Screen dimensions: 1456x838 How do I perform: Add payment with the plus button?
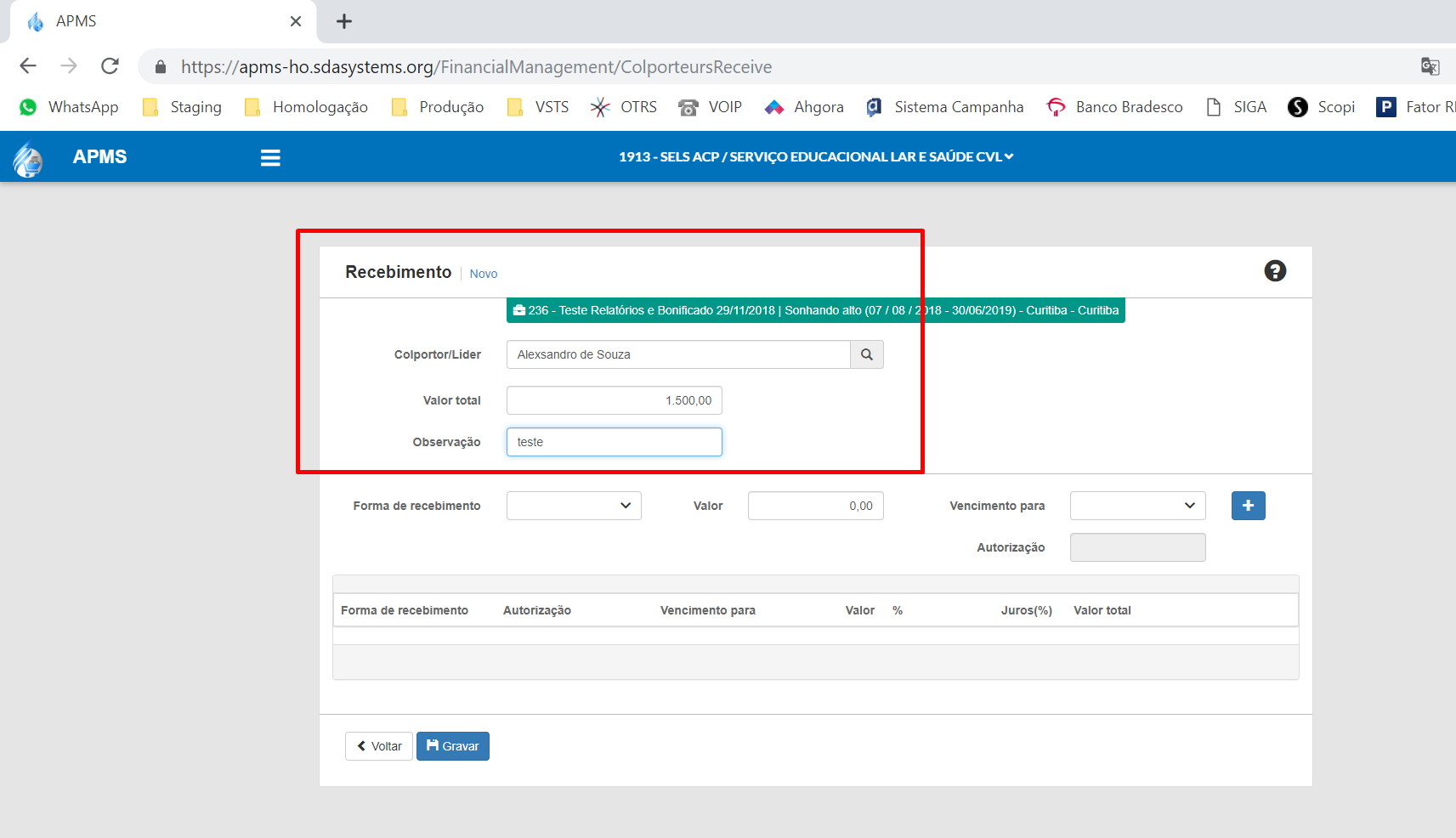(1249, 506)
